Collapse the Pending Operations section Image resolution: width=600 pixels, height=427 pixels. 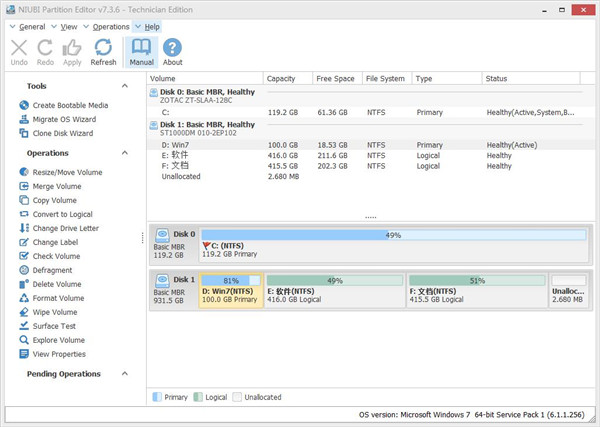[125, 373]
